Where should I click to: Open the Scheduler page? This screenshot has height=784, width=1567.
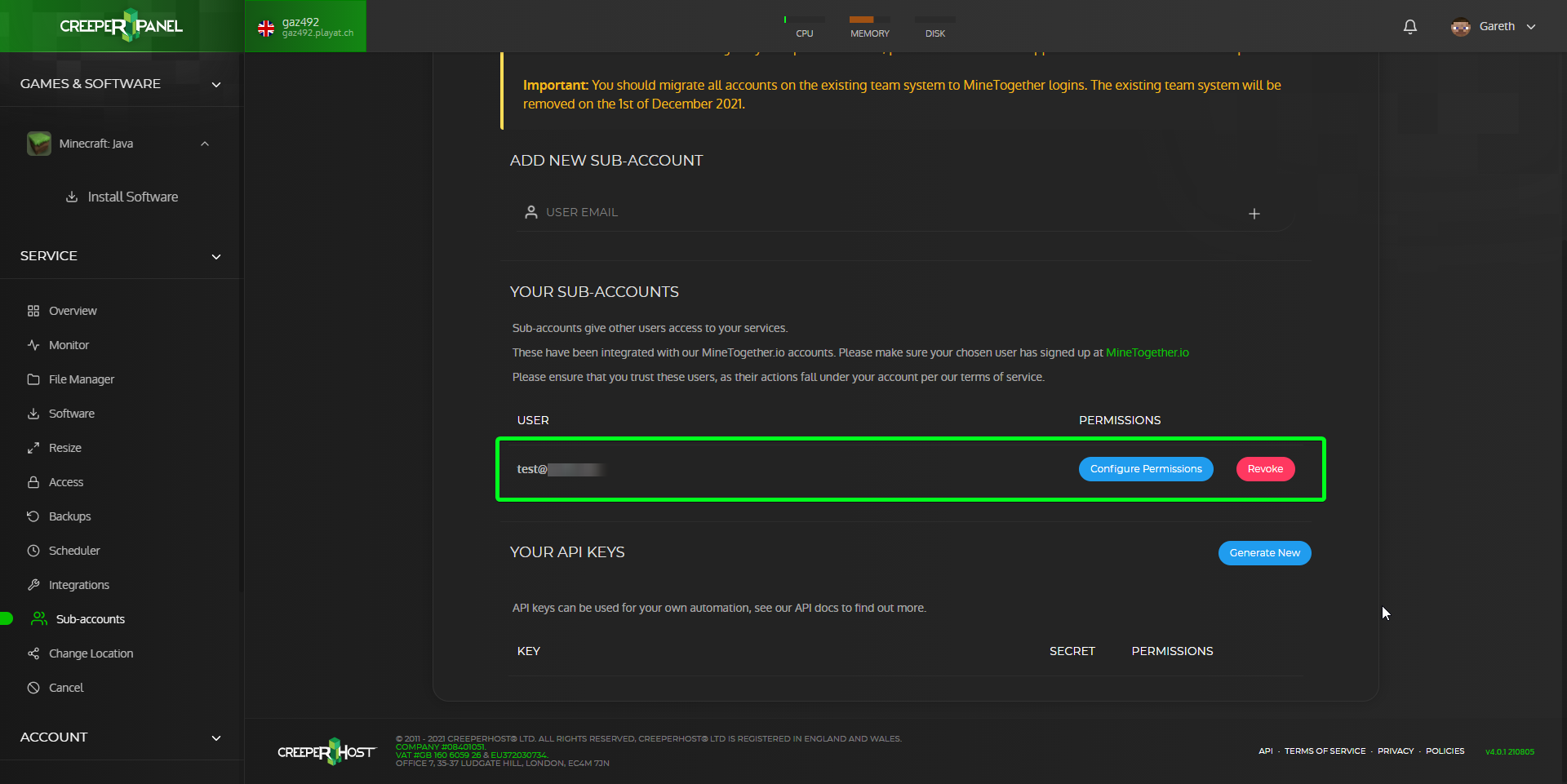pos(74,551)
